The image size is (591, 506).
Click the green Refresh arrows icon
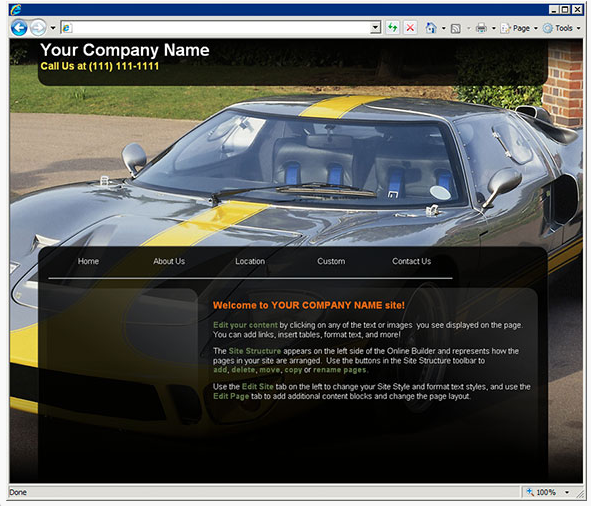tap(392, 28)
